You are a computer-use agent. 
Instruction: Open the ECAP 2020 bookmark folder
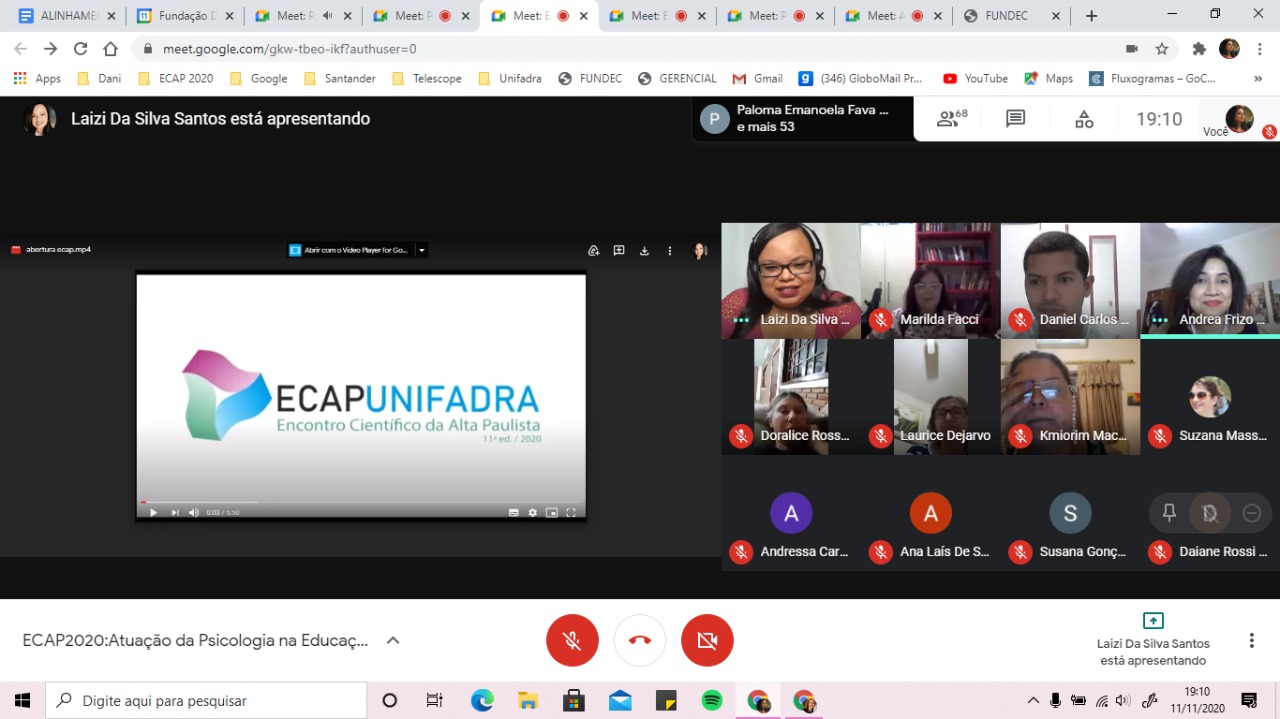(175, 78)
